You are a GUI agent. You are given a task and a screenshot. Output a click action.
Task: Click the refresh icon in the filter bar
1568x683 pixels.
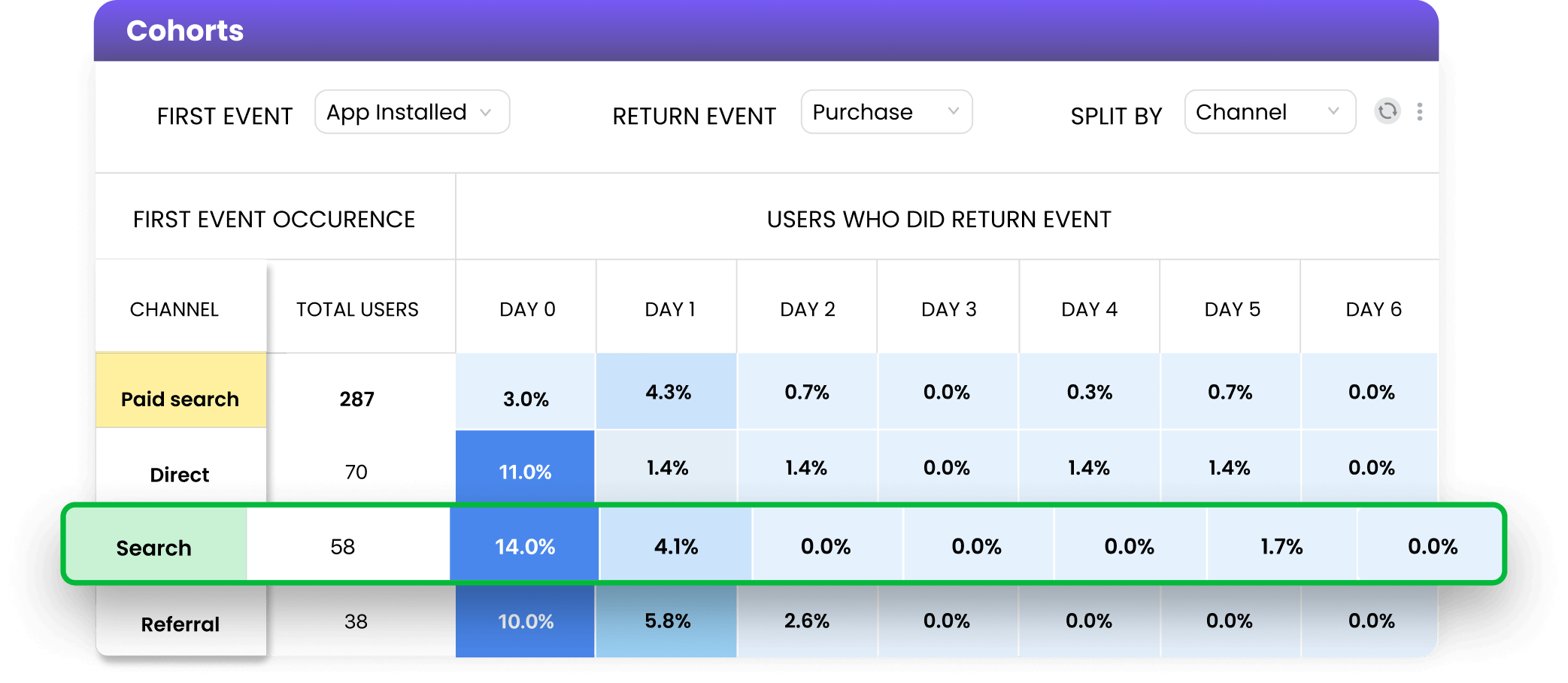(1388, 111)
